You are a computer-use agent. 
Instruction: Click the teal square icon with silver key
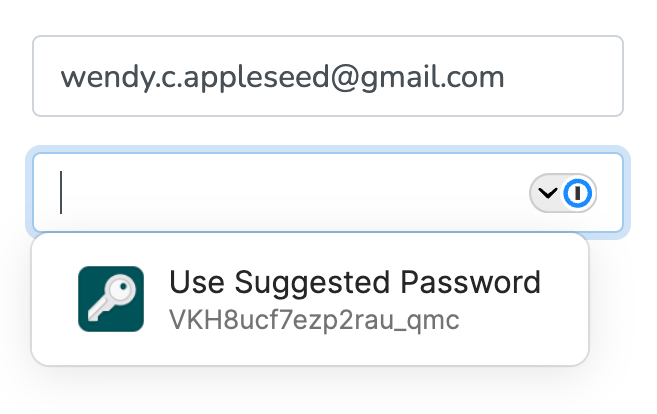(111, 298)
